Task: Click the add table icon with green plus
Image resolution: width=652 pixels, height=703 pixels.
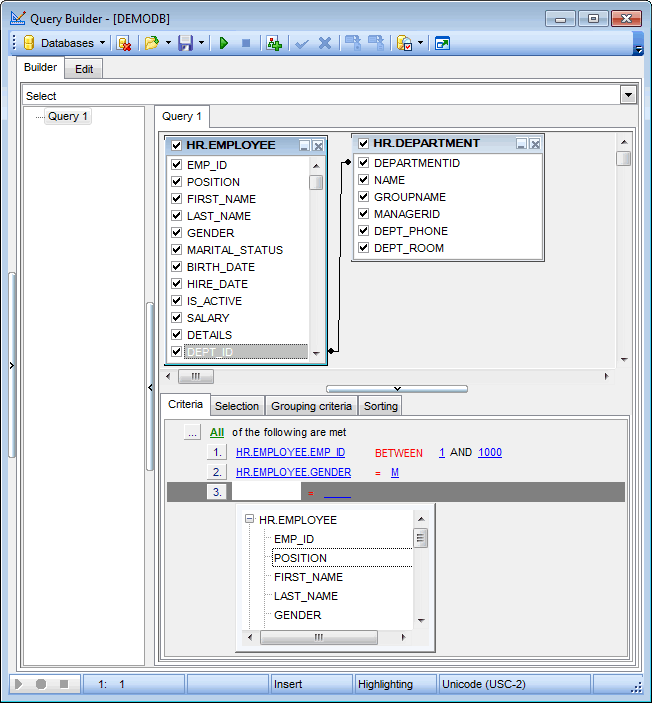Action: [274, 43]
